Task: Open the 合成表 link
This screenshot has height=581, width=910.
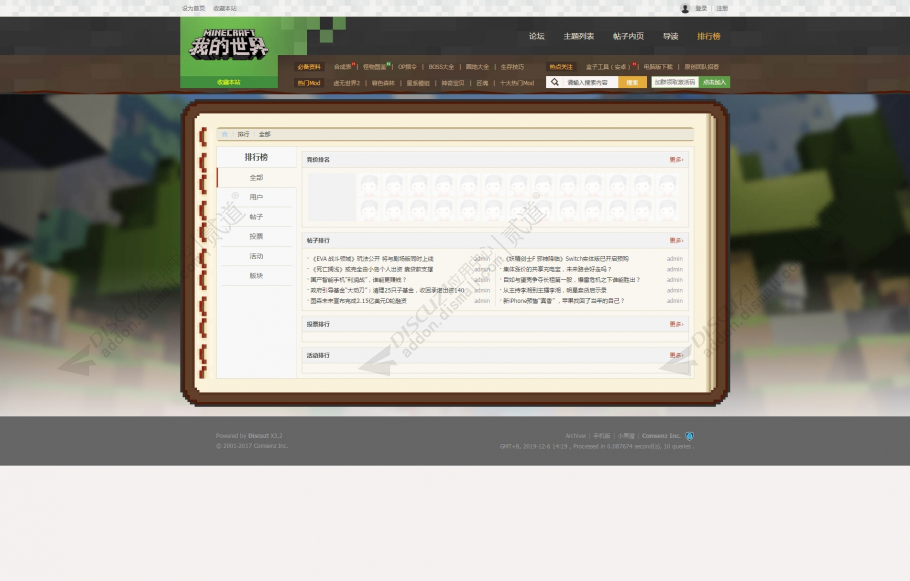Action: [x=342, y=67]
